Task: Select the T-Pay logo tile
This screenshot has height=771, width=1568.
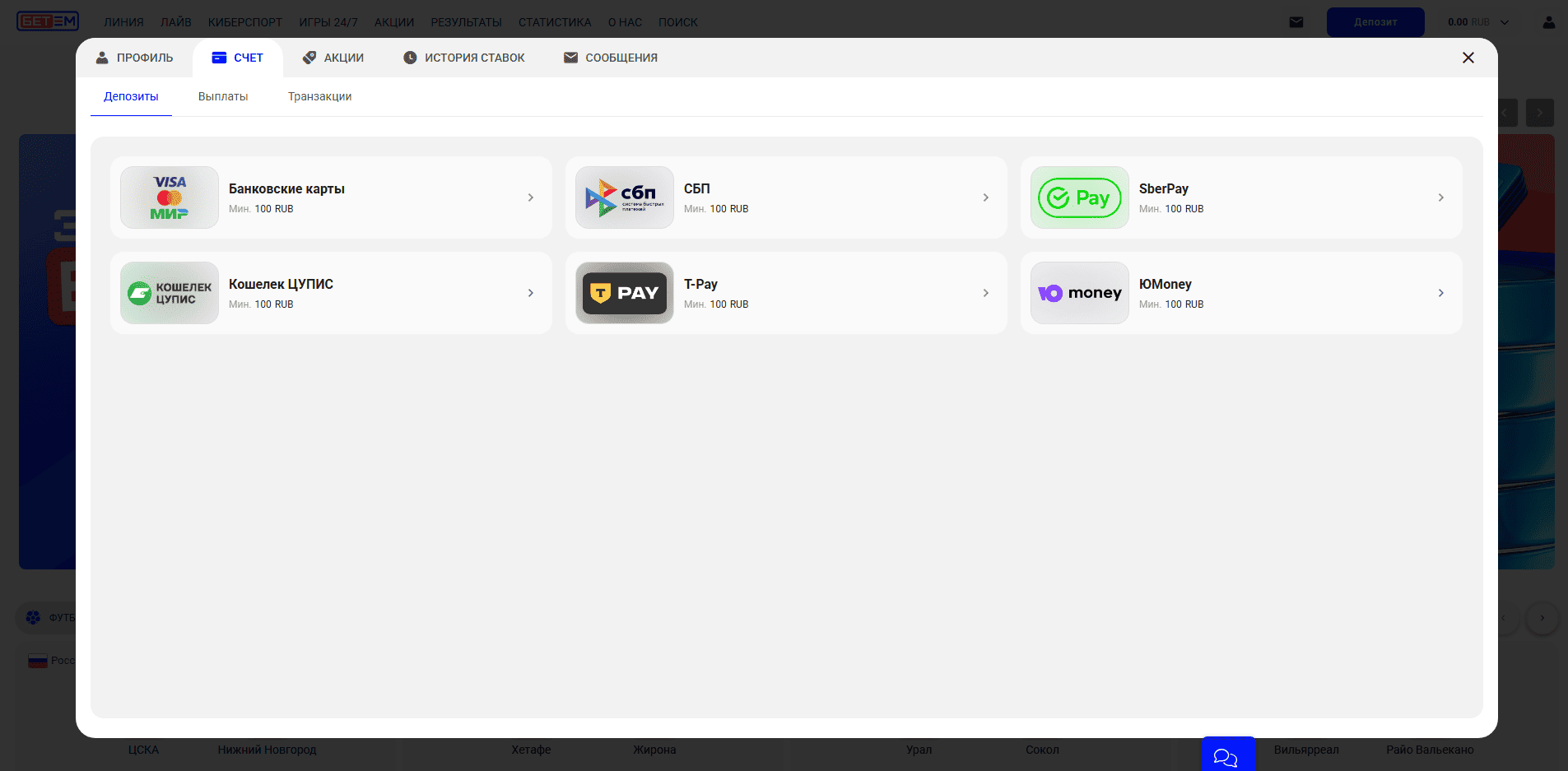Action: pyautogui.click(x=624, y=293)
